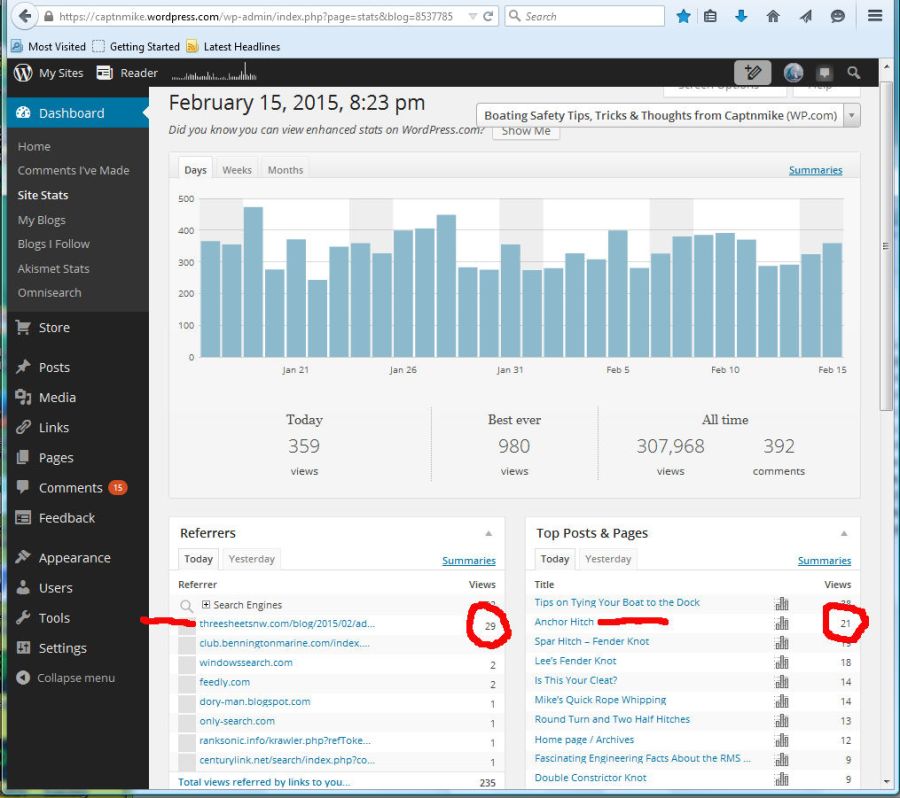900x798 pixels.
Task: Click the Firefox bookmark star icon
Action: [683, 16]
